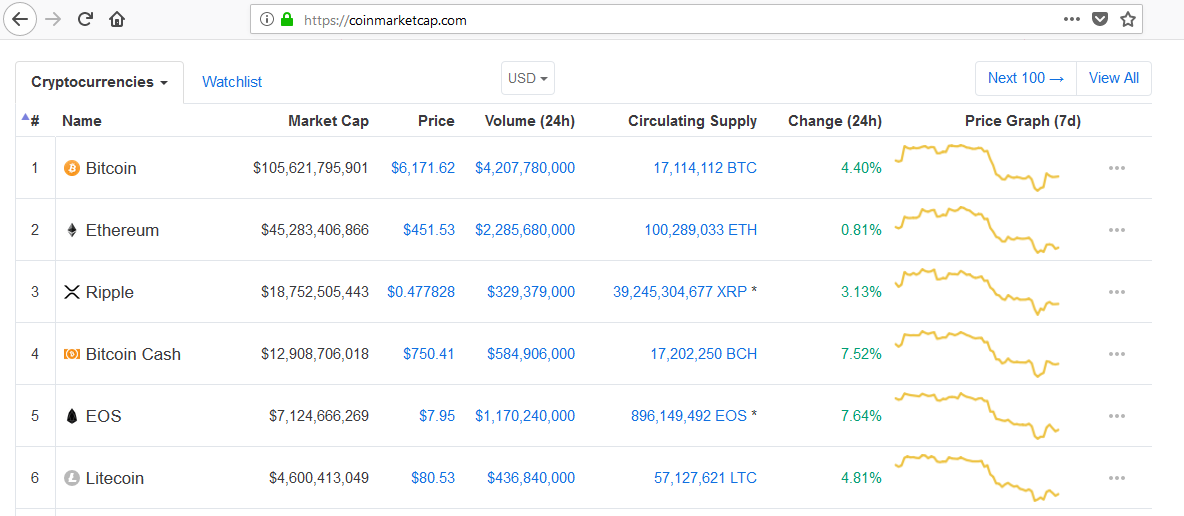
Task: Click the Litecoin grey logo
Action: (x=72, y=477)
